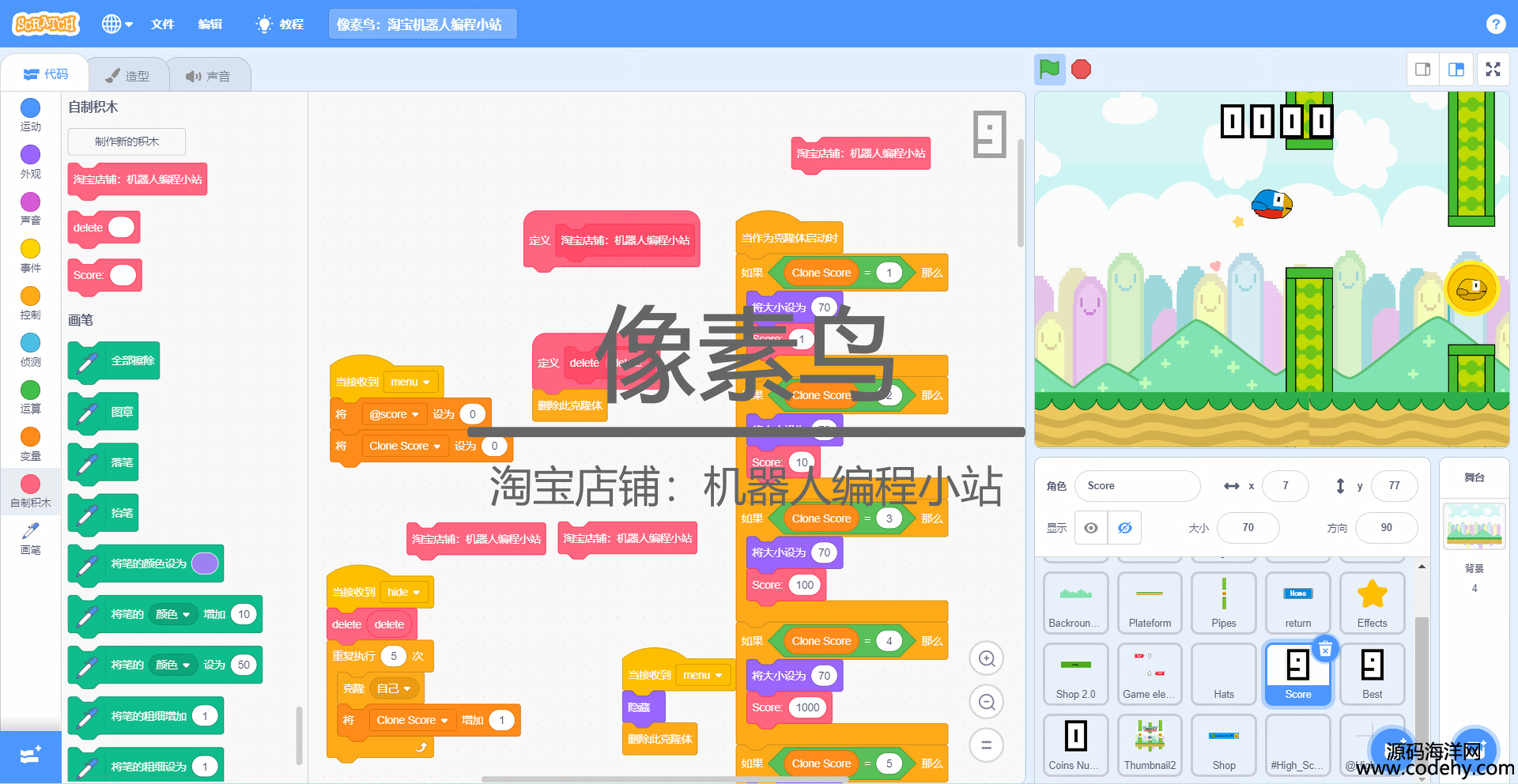The width and height of the screenshot is (1518, 784).
Task: Open the menu dropdown in top 当接收到 block
Action: point(410,382)
